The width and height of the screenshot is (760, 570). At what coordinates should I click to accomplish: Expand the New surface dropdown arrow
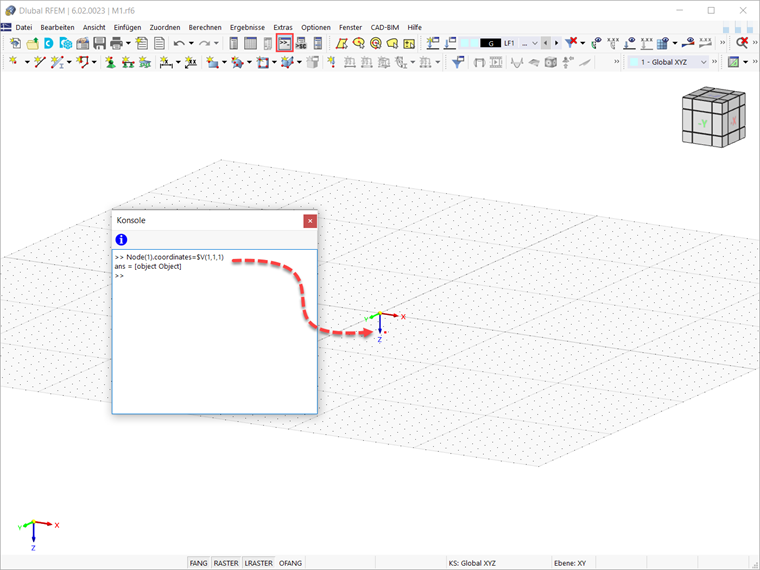224,62
